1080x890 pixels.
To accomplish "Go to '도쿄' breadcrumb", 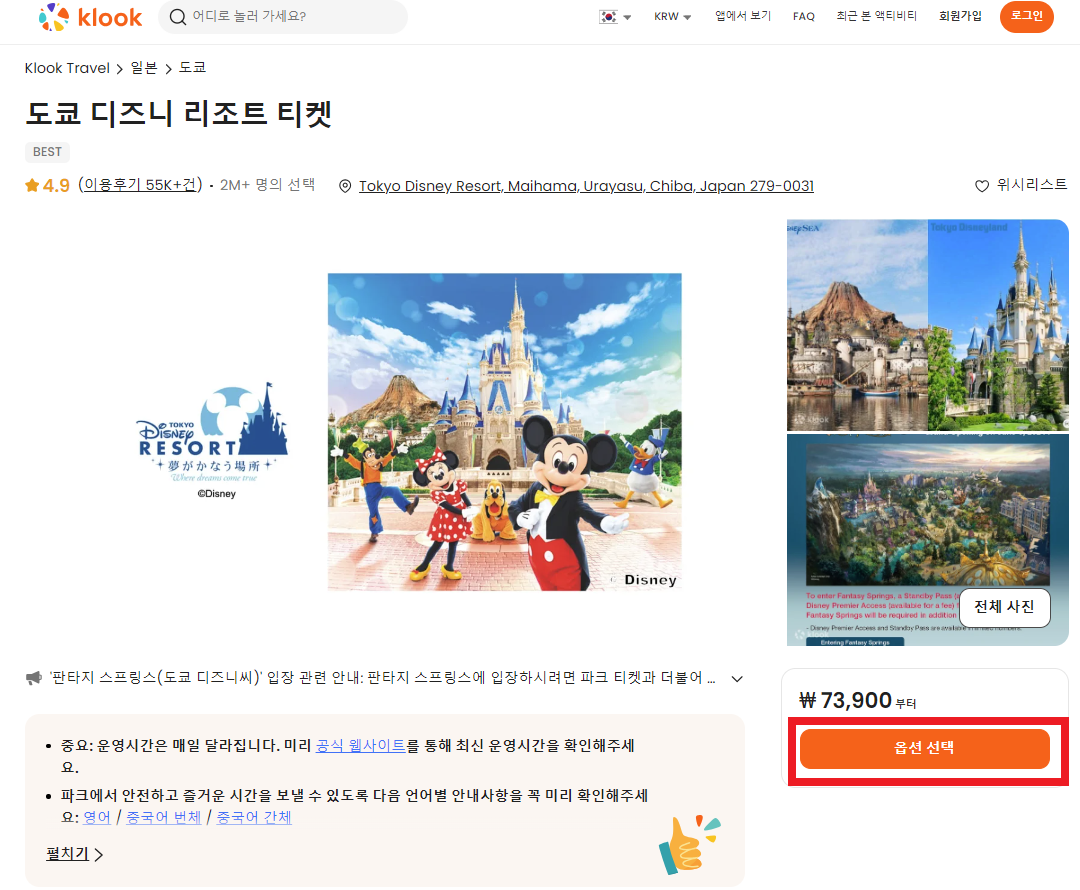I will (x=192, y=68).
